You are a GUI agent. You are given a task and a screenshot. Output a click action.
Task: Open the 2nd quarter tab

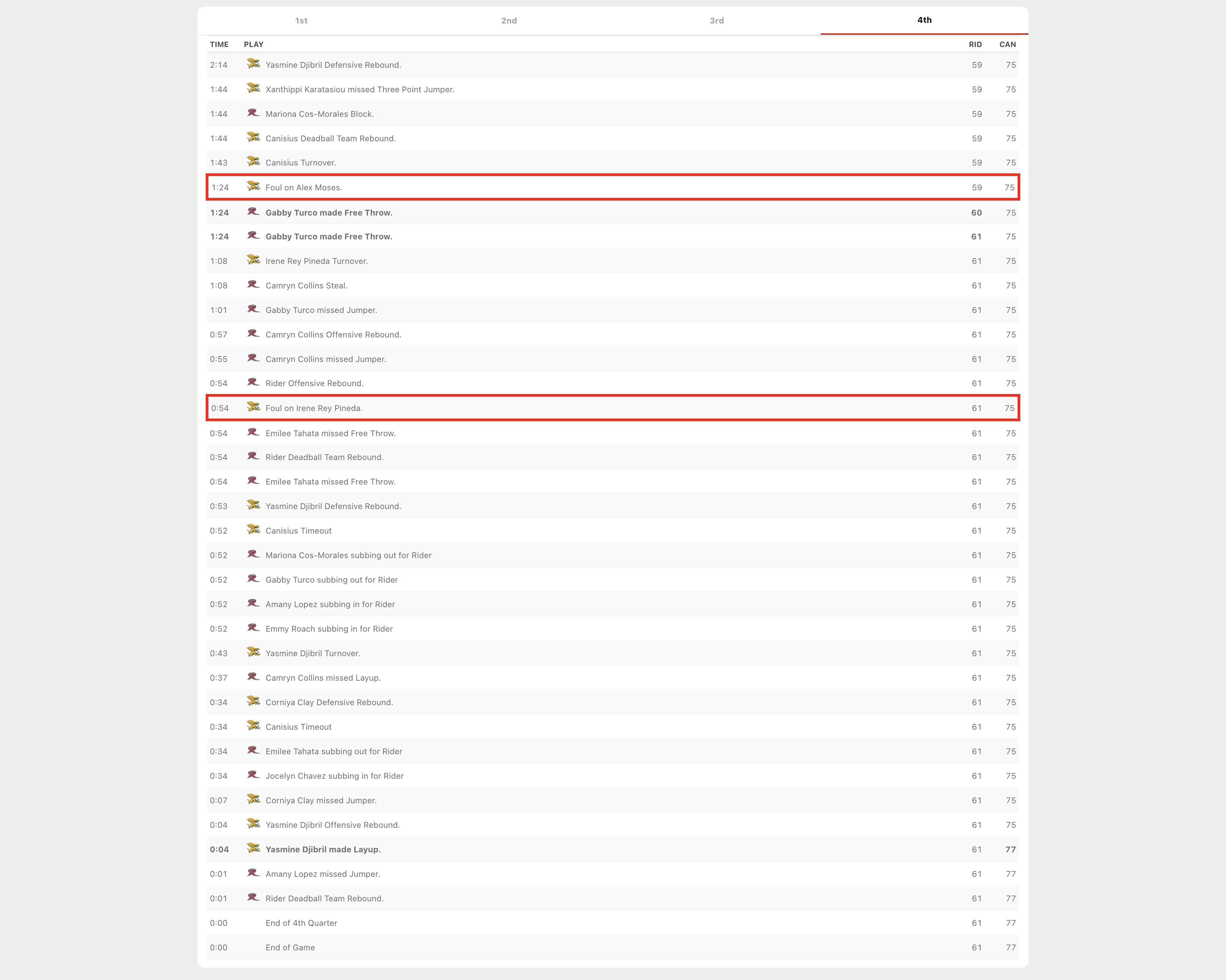[508, 20]
